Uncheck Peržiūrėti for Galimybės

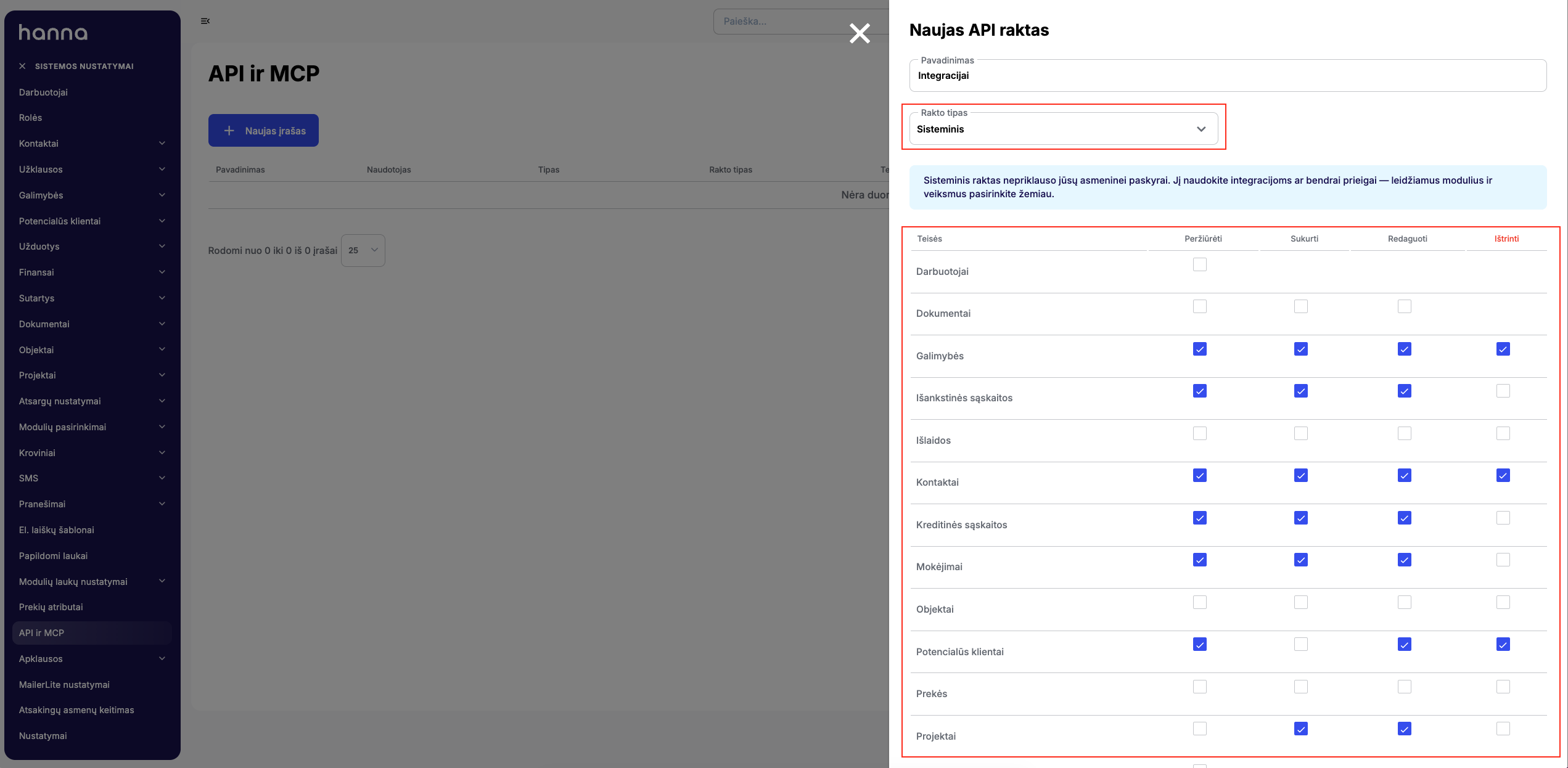pyautogui.click(x=1200, y=349)
